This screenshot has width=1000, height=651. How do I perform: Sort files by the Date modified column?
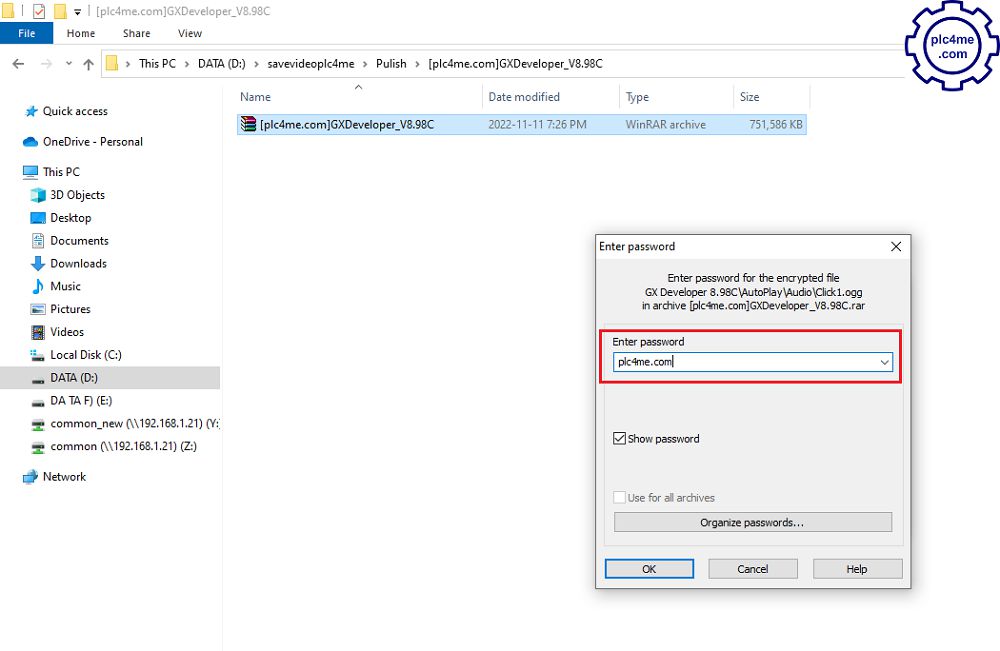[x=524, y=97]
